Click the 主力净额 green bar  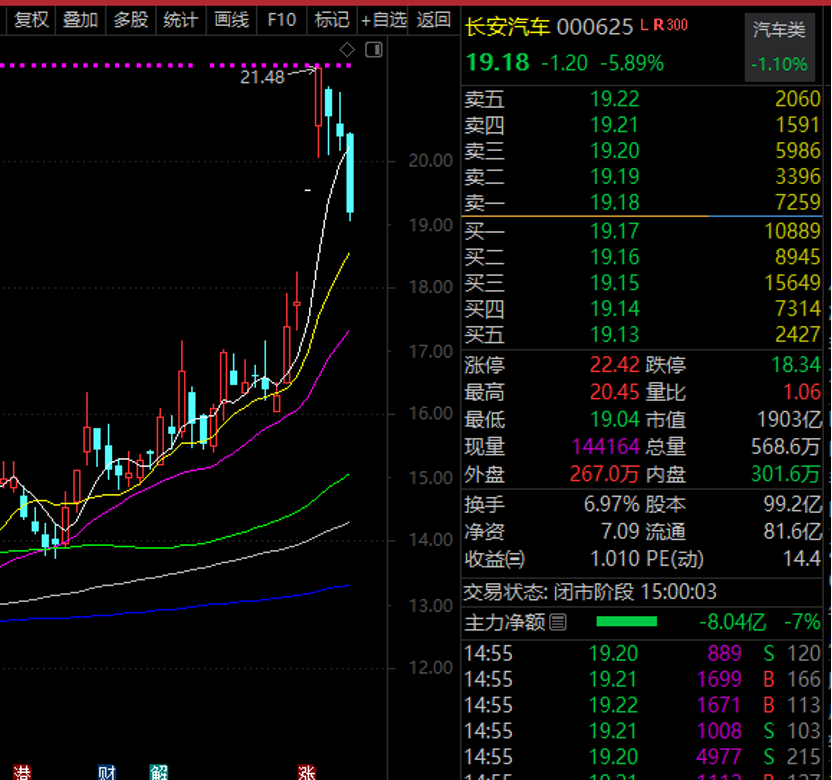pyautogui.click(x=627, y=621)
